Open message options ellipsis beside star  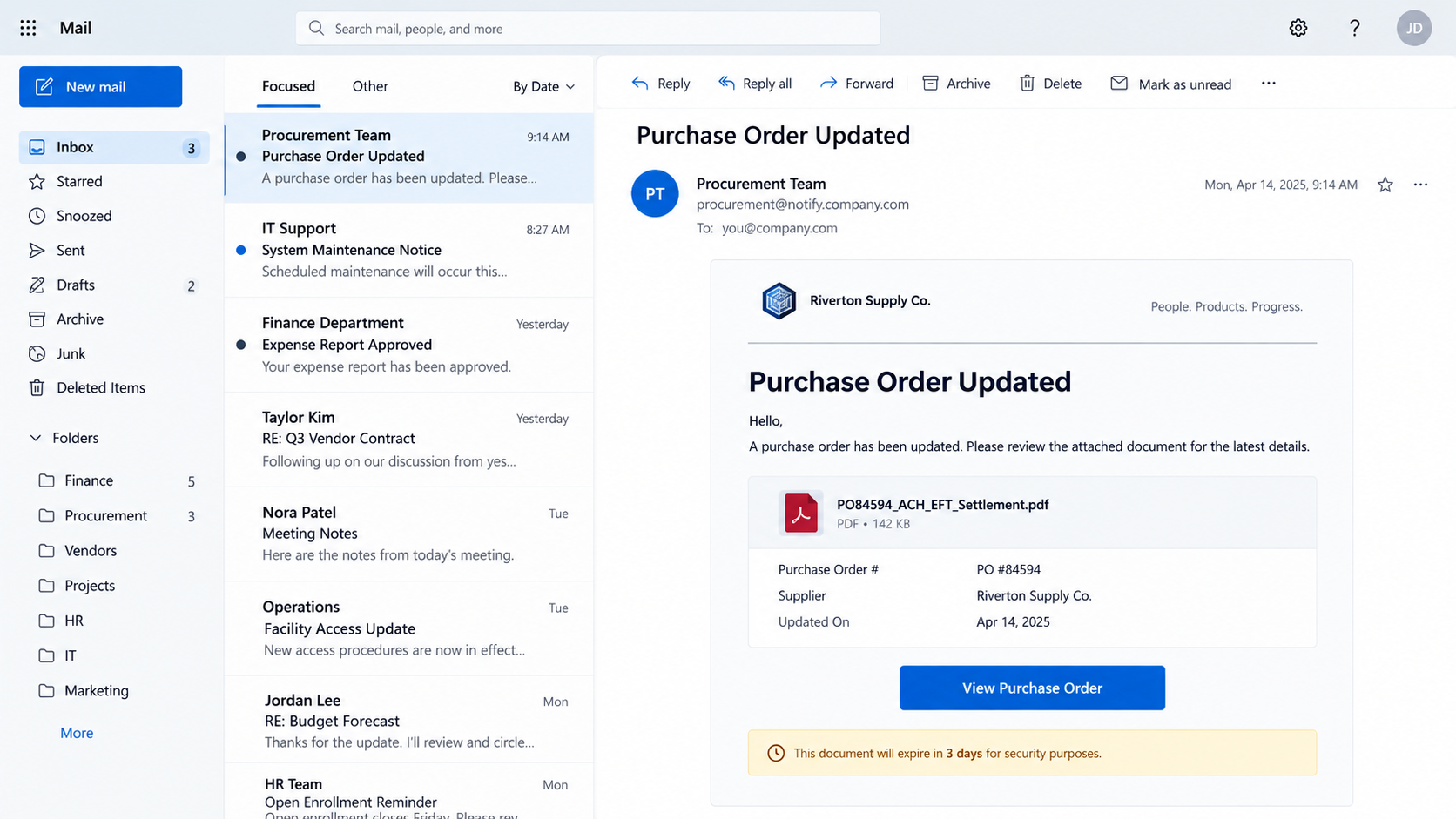tap(1420, 185)
